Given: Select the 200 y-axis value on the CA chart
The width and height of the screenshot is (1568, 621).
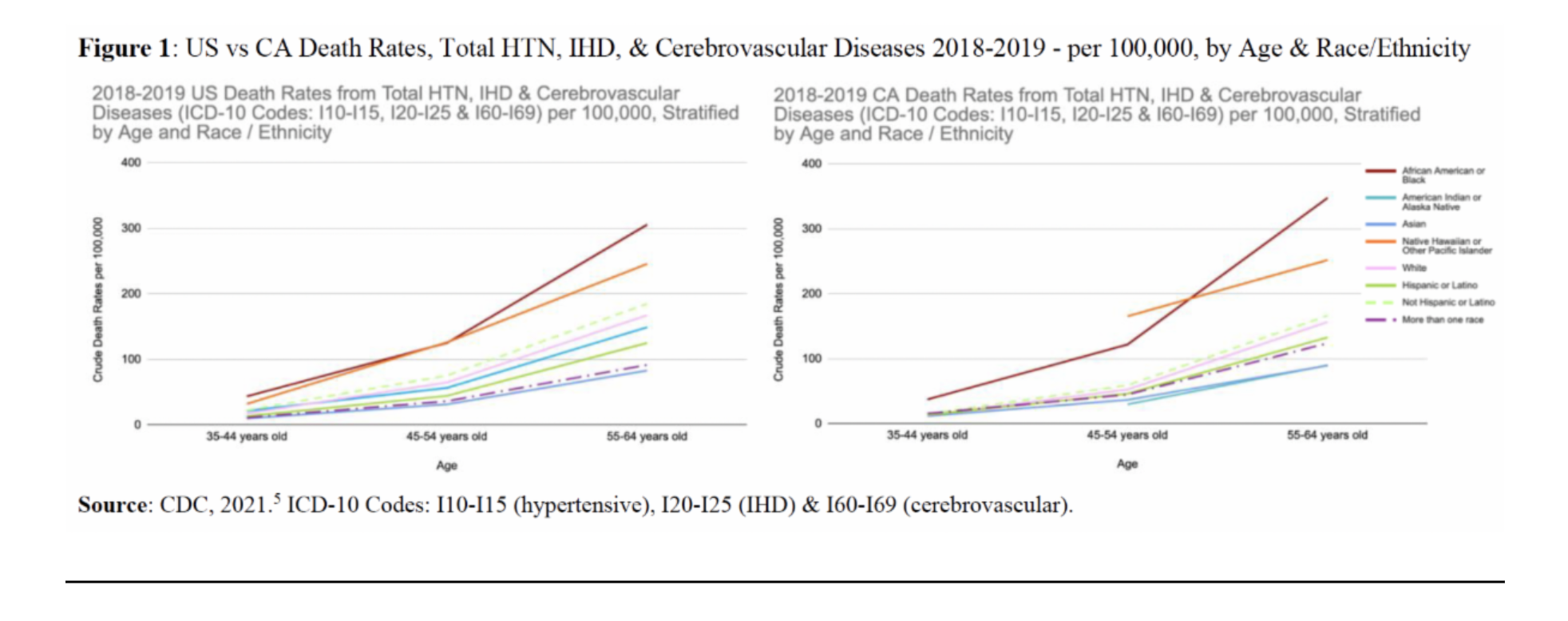Looking at the screenshot, I should (811, 294).
